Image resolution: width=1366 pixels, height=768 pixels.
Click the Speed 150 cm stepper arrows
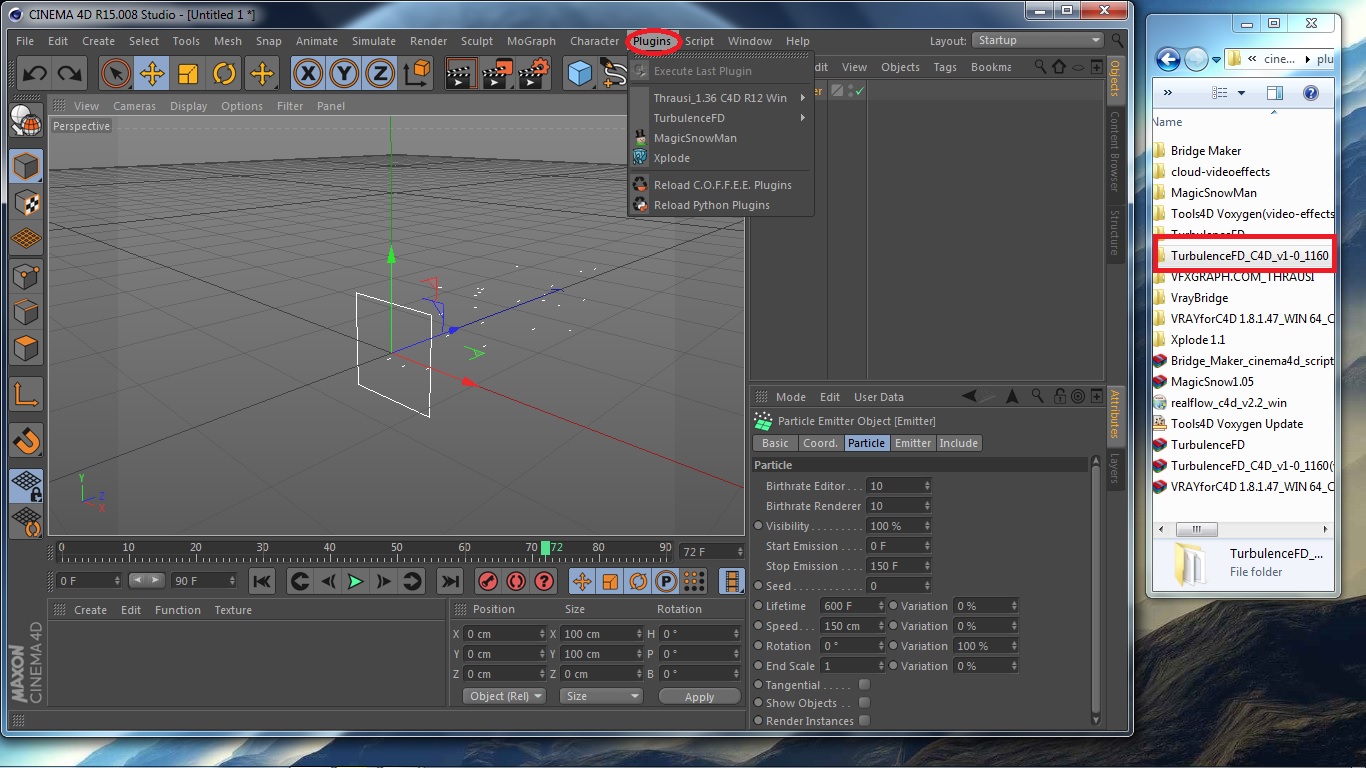pyautogui.click(x=880, y=626)
